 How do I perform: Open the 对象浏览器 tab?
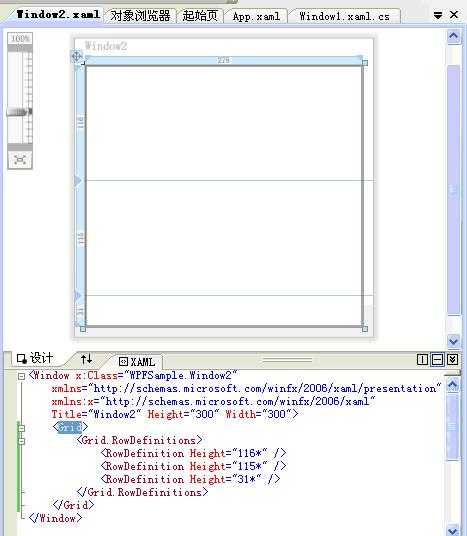[x=140, y=16]
